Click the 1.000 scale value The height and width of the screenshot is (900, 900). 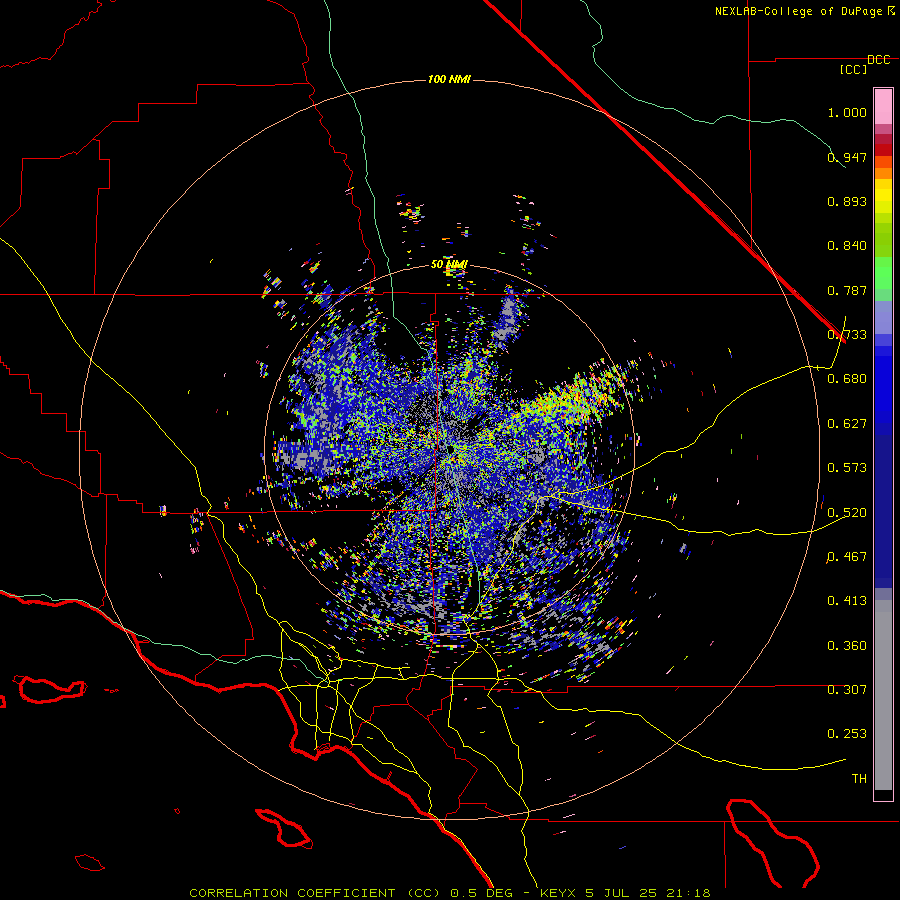[847, 112]
